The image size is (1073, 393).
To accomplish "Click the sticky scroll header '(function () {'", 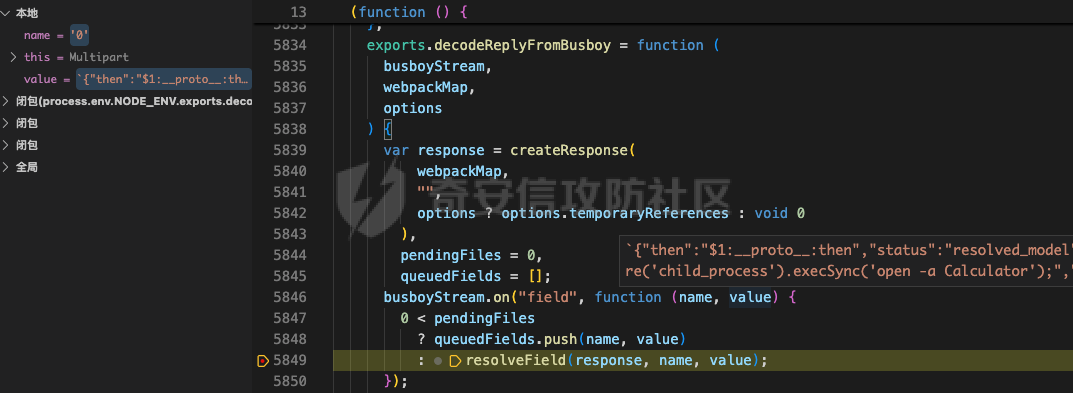I will (409, 12).
